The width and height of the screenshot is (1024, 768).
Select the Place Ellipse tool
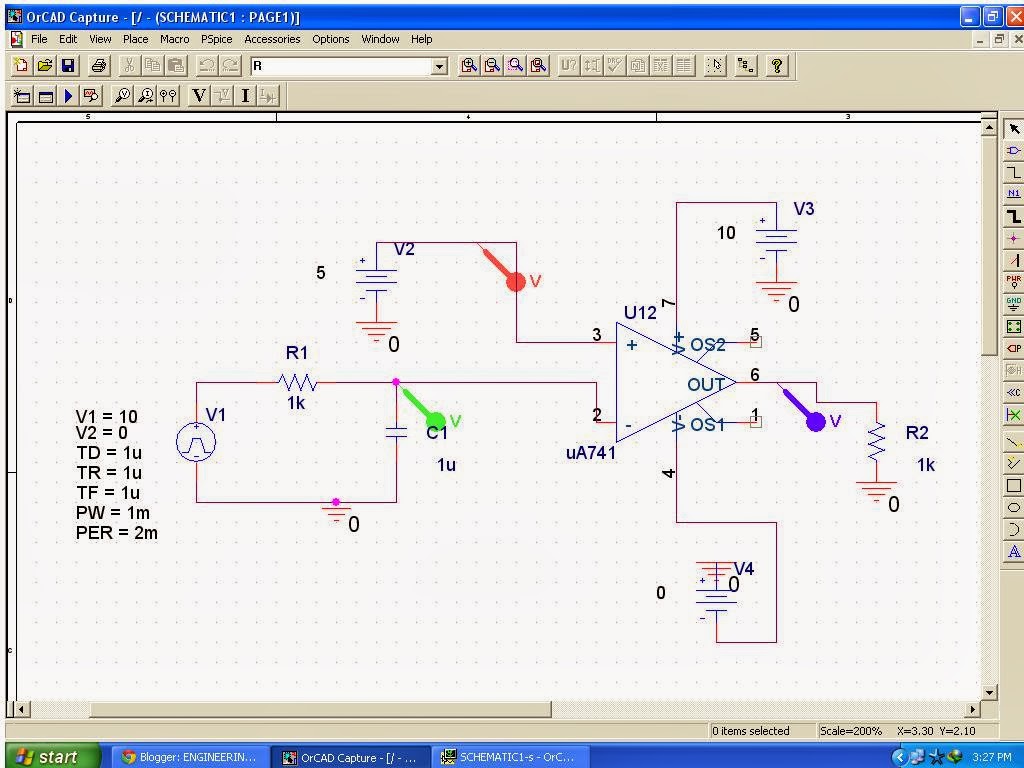(x=1014, y=507)
